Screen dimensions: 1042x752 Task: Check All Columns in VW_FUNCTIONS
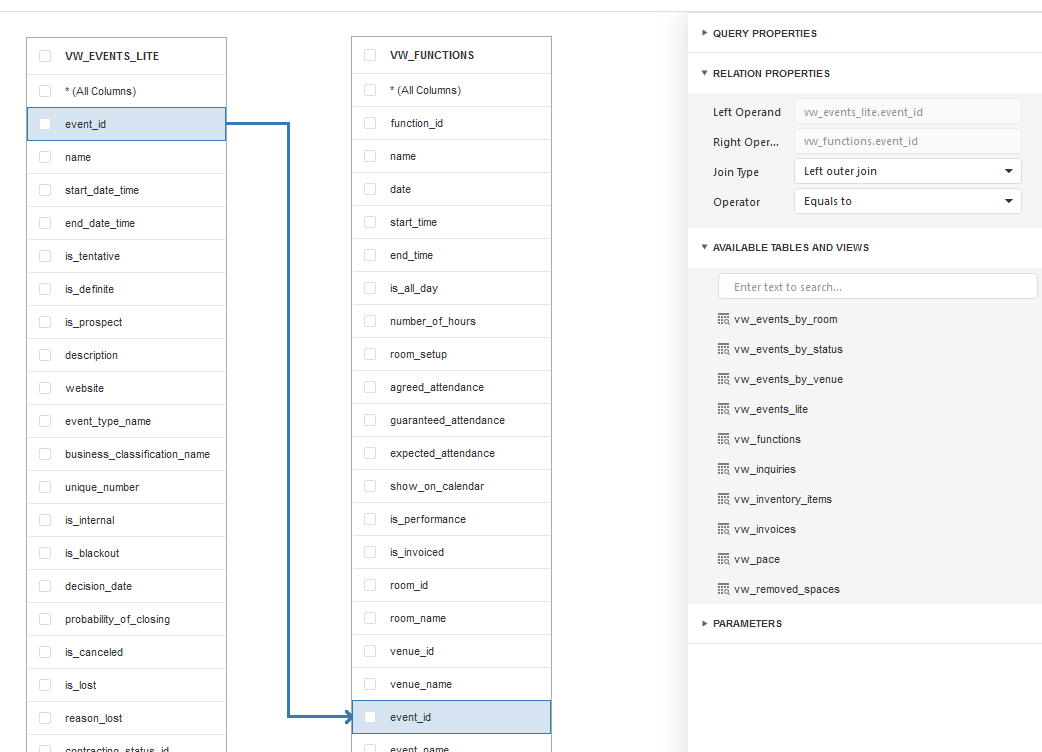point(370,90)
